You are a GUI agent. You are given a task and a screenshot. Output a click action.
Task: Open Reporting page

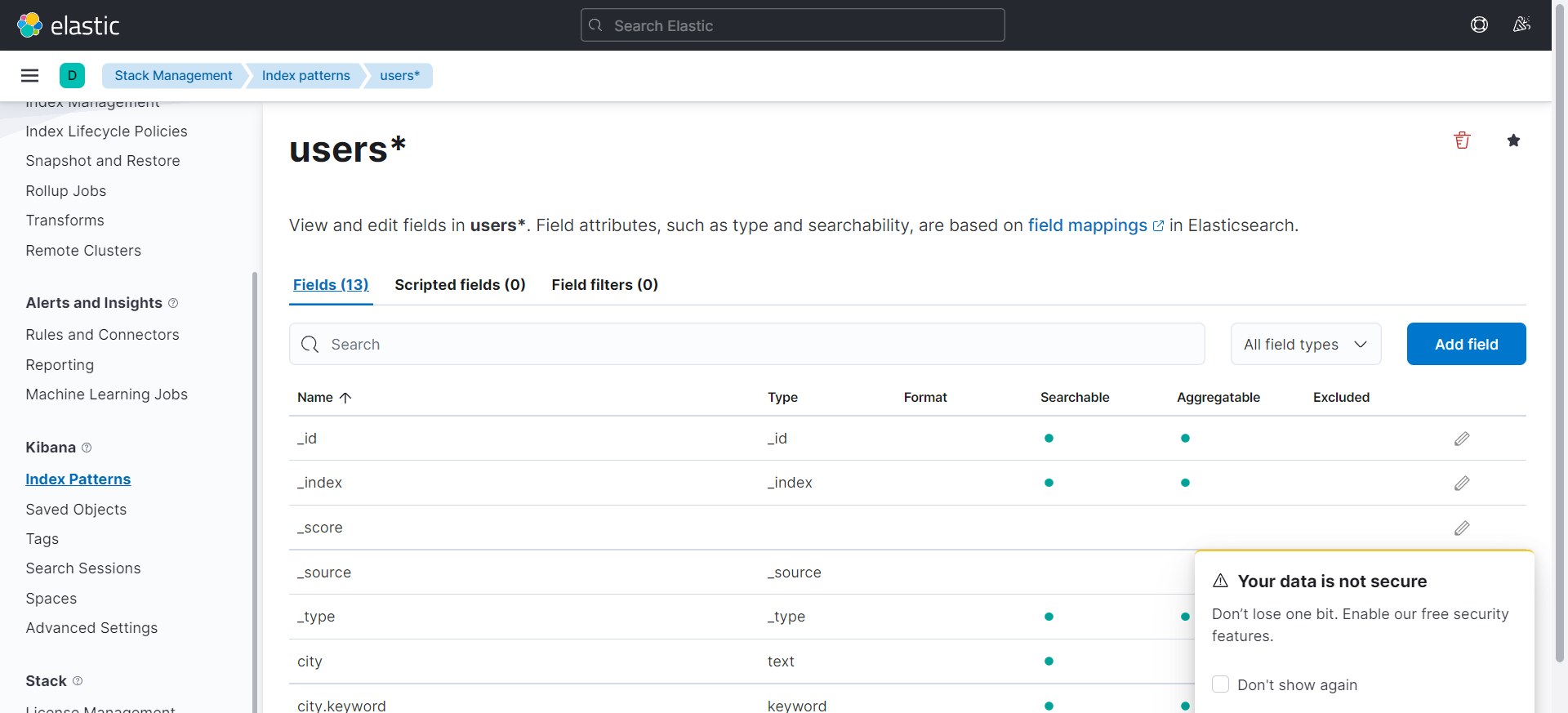pos(60,365)
